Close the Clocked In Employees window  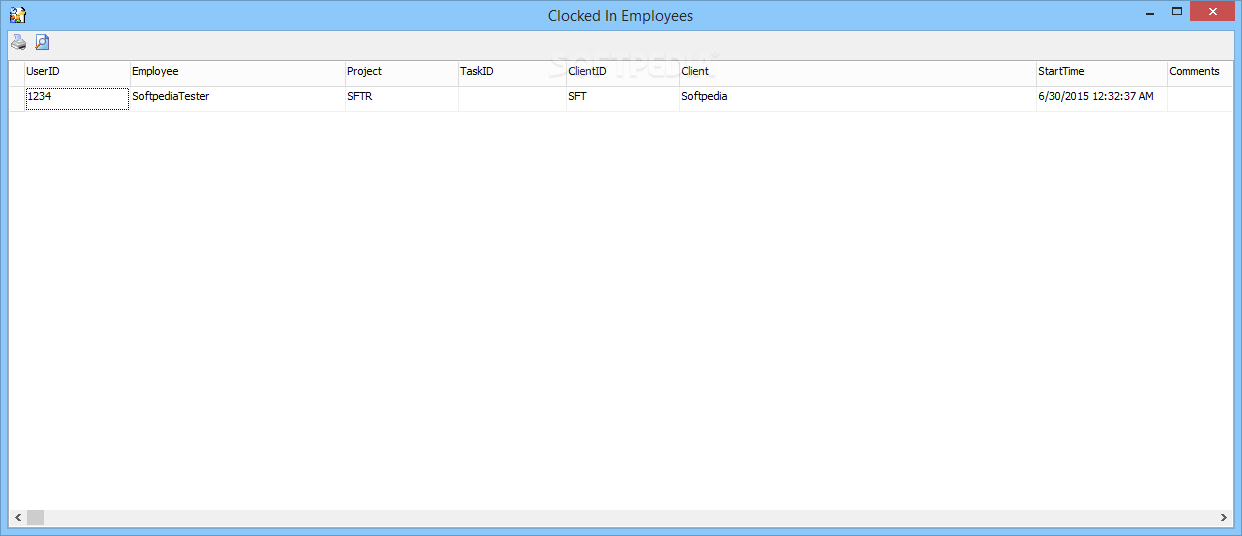pyautogui.click(x=1213, y=11)
